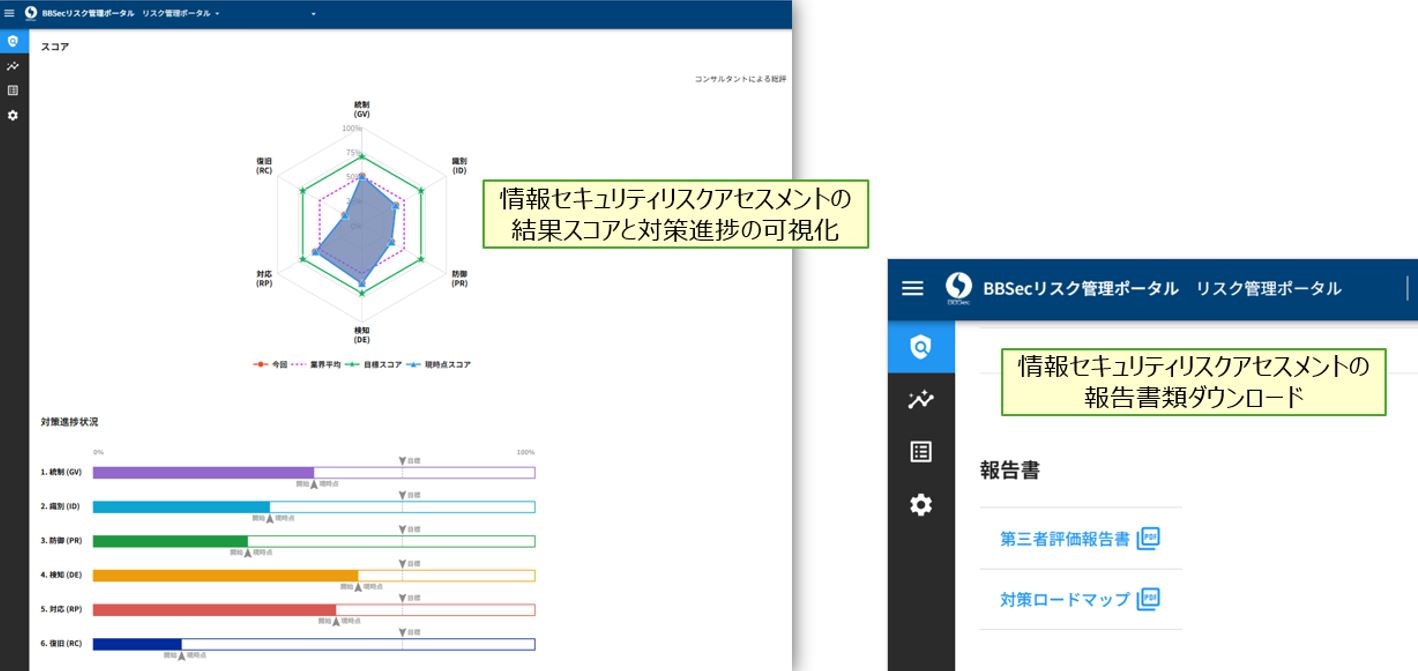1418x671 pixels.
Task: Open the 第三者評価報告書 report link
Action: pyautogui.click(x=1065, y=539)
